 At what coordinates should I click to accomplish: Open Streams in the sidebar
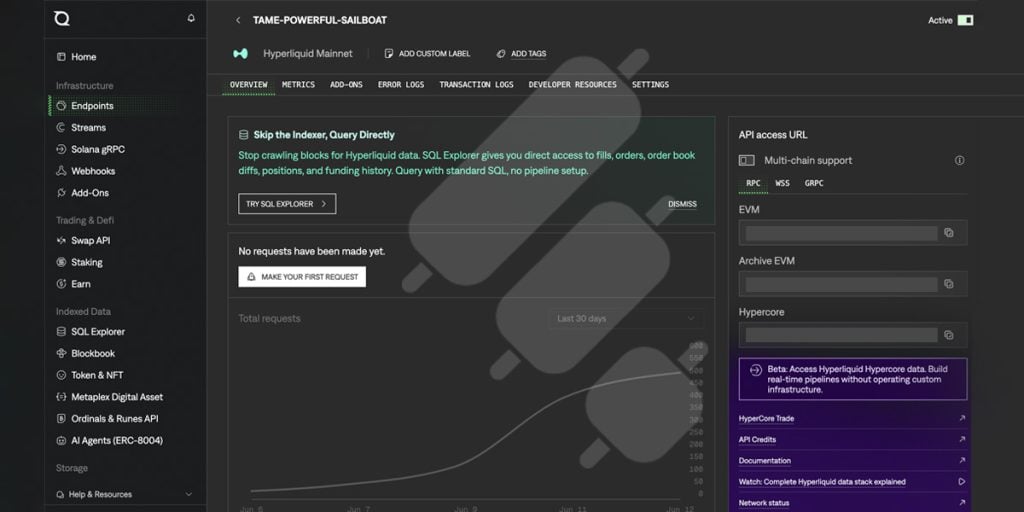pos(82,127)
